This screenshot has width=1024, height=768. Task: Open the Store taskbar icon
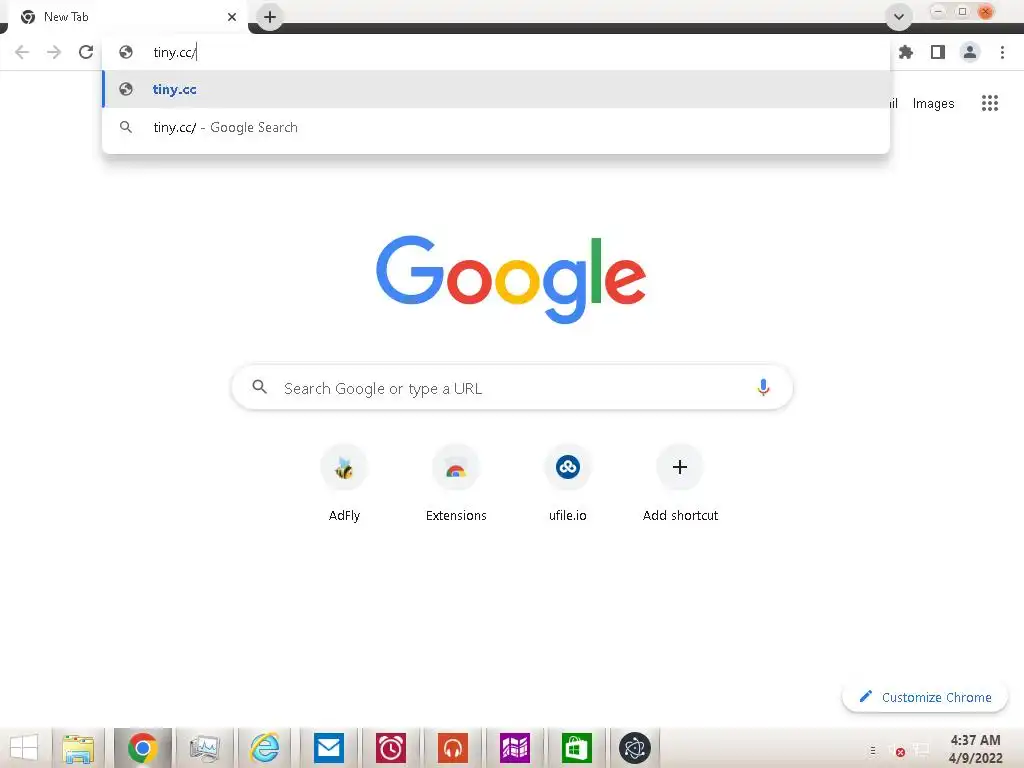(577, 748)
